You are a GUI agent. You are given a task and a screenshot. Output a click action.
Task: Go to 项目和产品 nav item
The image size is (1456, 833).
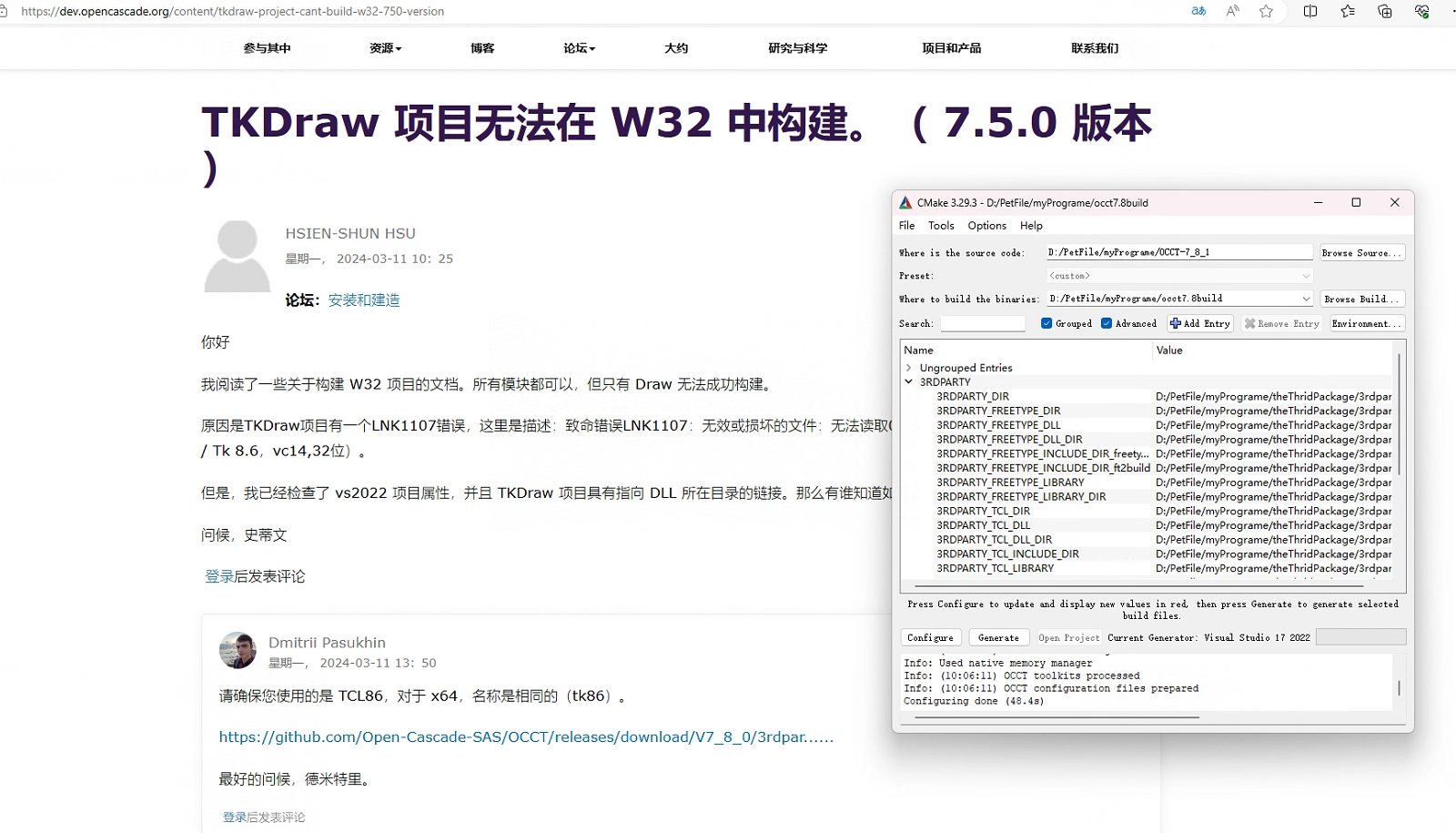(x=951, y=48)
